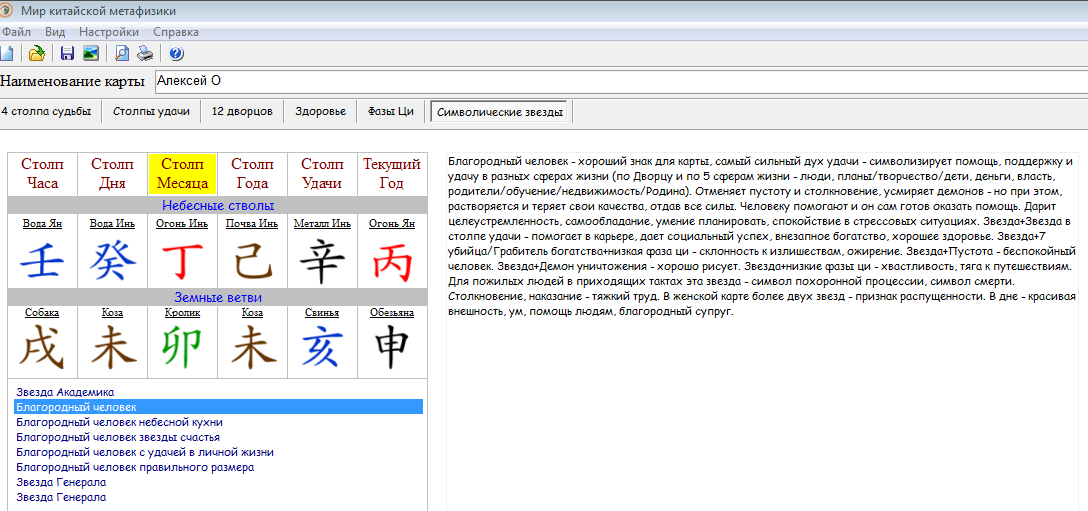
Task: Click highlighted Столп Месяца column header
Action: 182,174
